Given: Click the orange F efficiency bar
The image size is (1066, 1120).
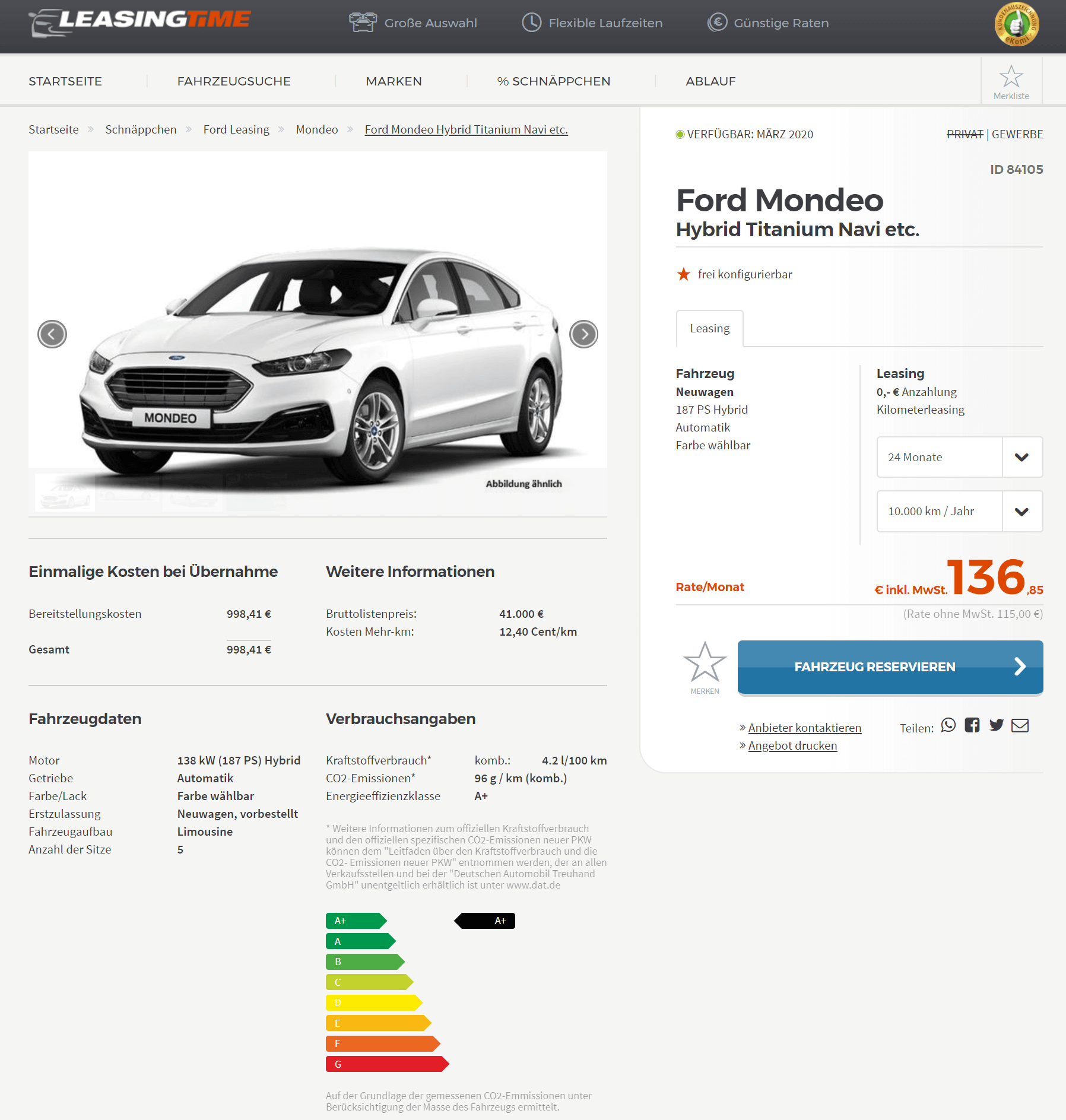Looking at the screenshot, I should [383, 1043].
